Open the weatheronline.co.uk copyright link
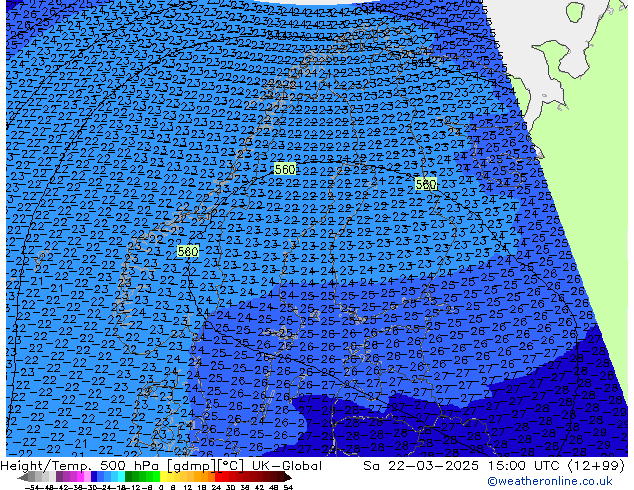The height and width of the screenshot is (490, 634). click(x=550, y=481)
